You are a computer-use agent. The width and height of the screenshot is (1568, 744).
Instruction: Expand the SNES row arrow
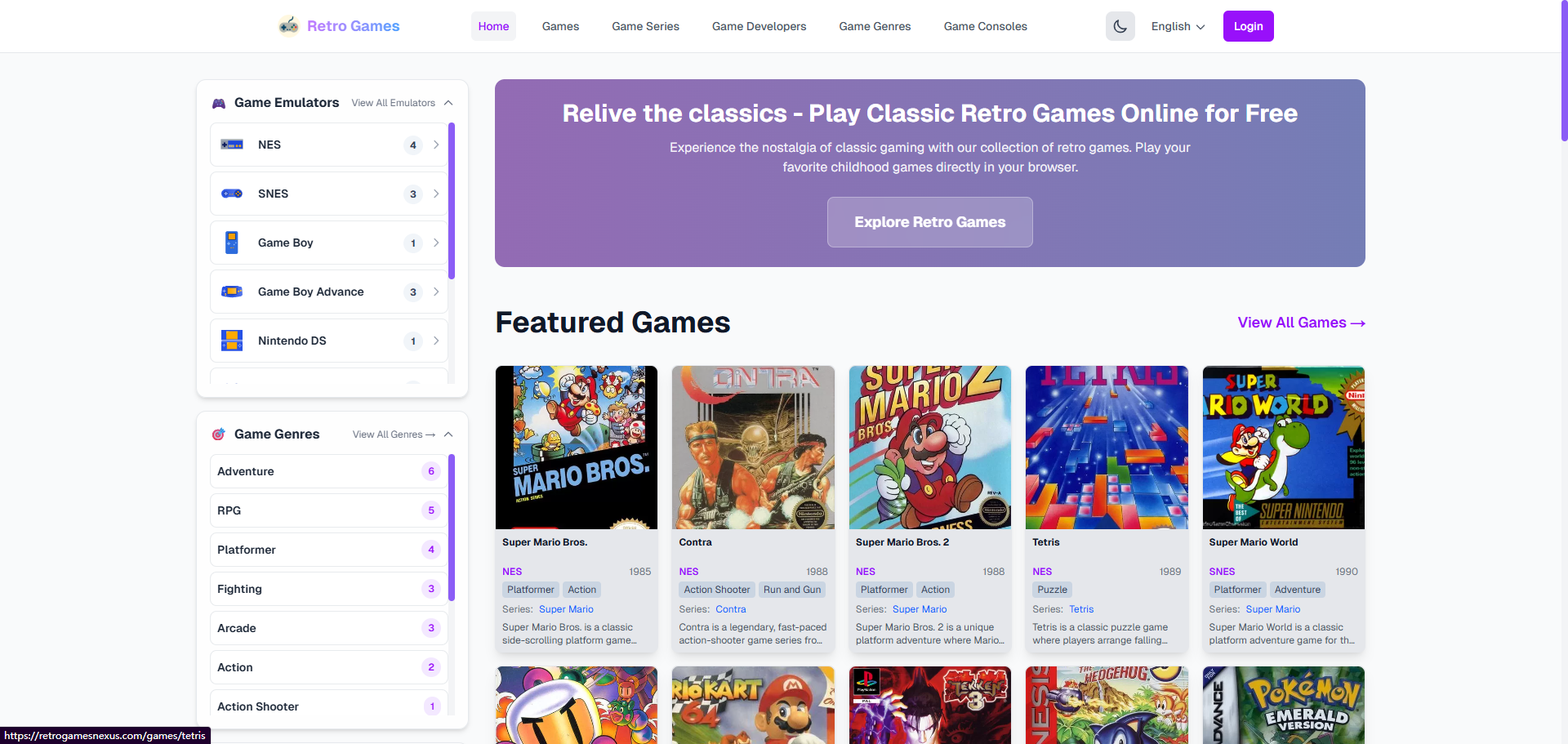pyautogui.click(x=436, y=194)
